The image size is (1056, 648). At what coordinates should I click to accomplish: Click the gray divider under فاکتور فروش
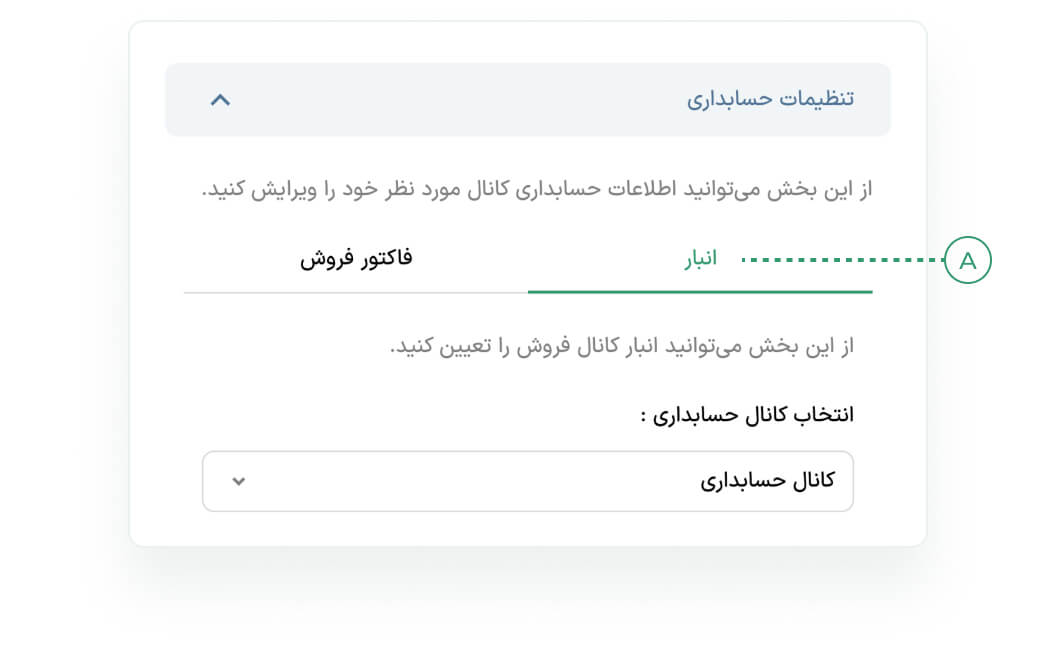pos(356,293)
